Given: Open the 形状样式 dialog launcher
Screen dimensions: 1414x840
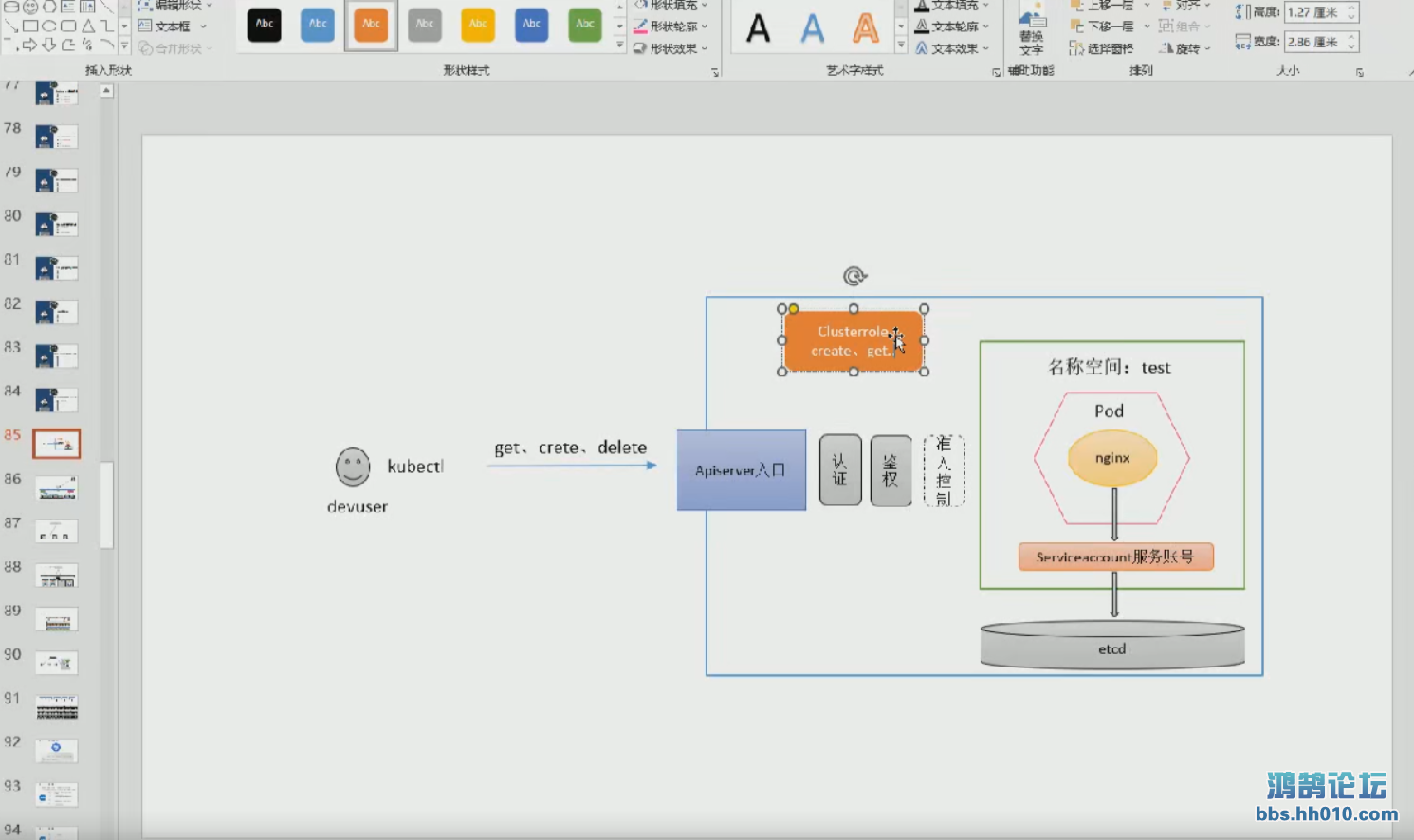Looking at the screenshot, I should point(715,72).
